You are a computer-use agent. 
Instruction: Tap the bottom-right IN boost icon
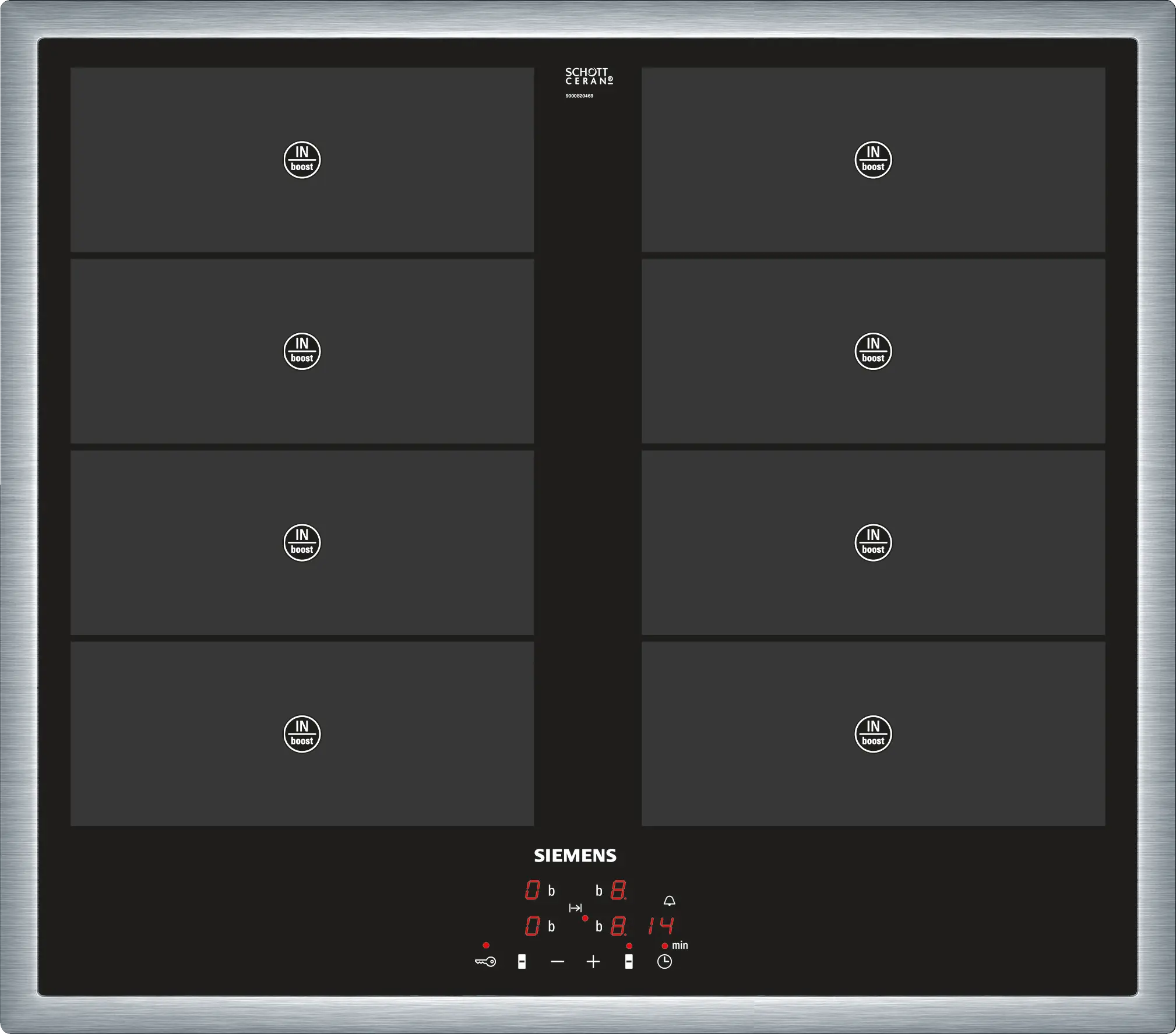[873, 734]
